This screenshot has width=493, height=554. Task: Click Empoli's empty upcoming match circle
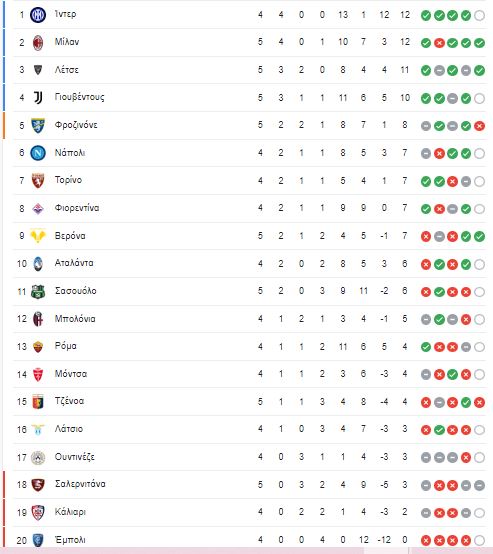point(479,540)
